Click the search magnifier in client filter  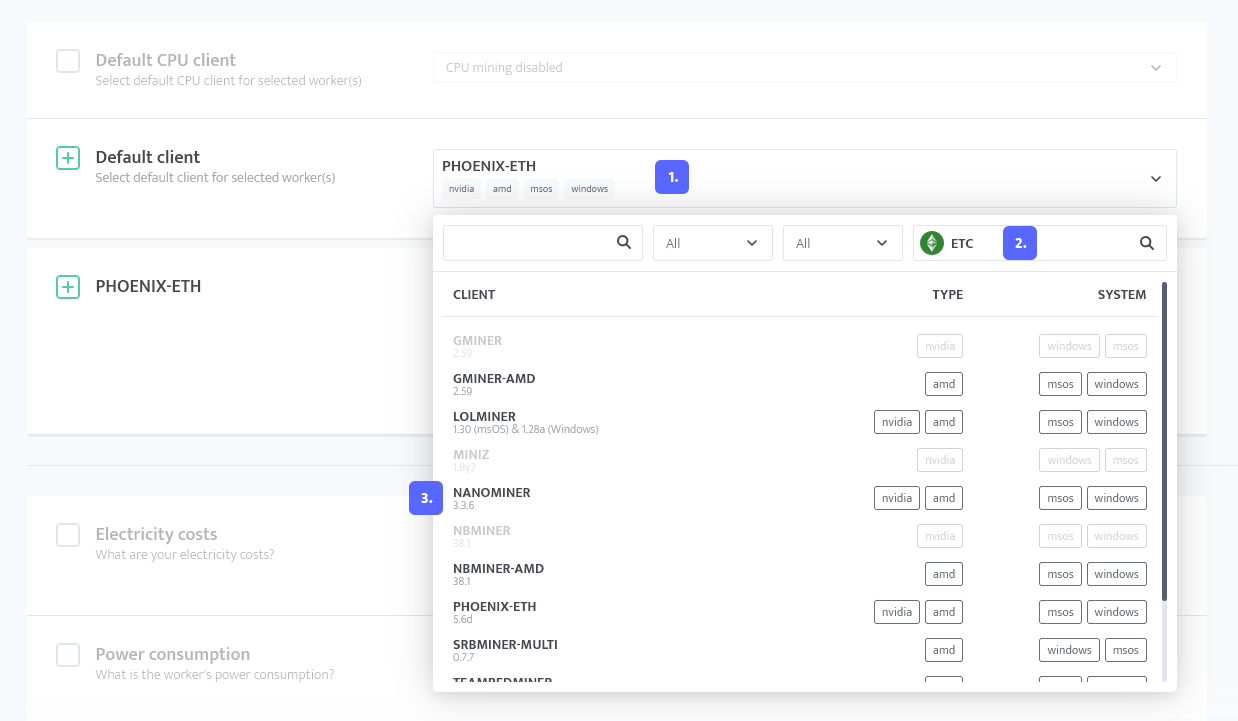point(623,242)
